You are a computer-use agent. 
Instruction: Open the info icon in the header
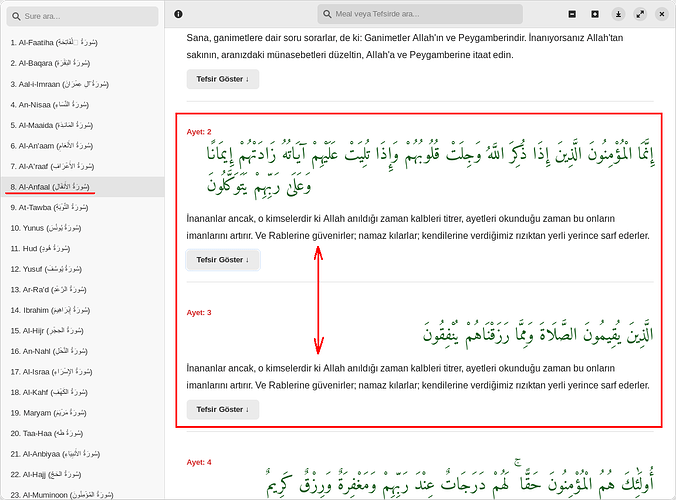[x=178, y=15]
